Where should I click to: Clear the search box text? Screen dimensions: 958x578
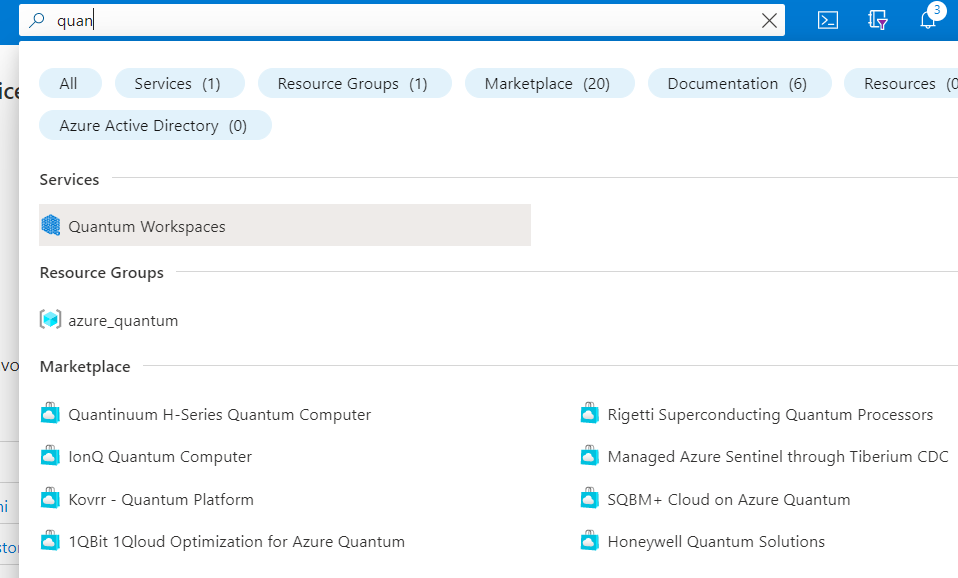[769, 20]
